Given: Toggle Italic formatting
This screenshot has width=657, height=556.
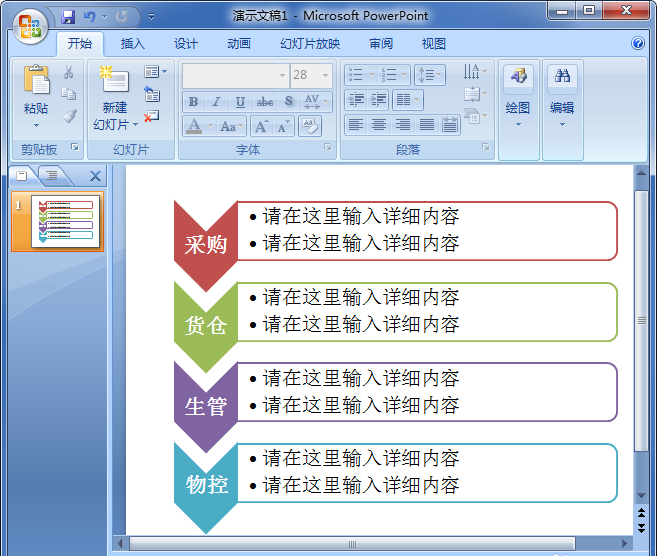Looking at the screenshot, I should point(216,101).
